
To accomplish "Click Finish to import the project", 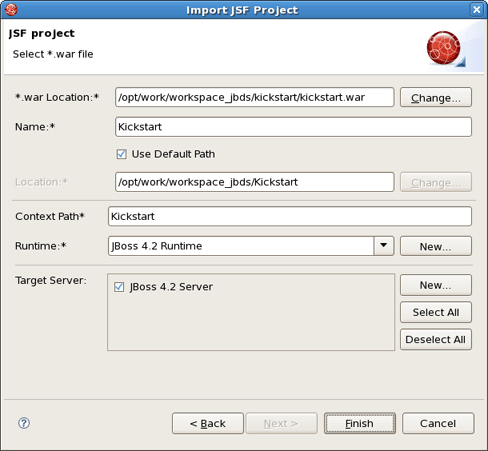I will (360, 423).
